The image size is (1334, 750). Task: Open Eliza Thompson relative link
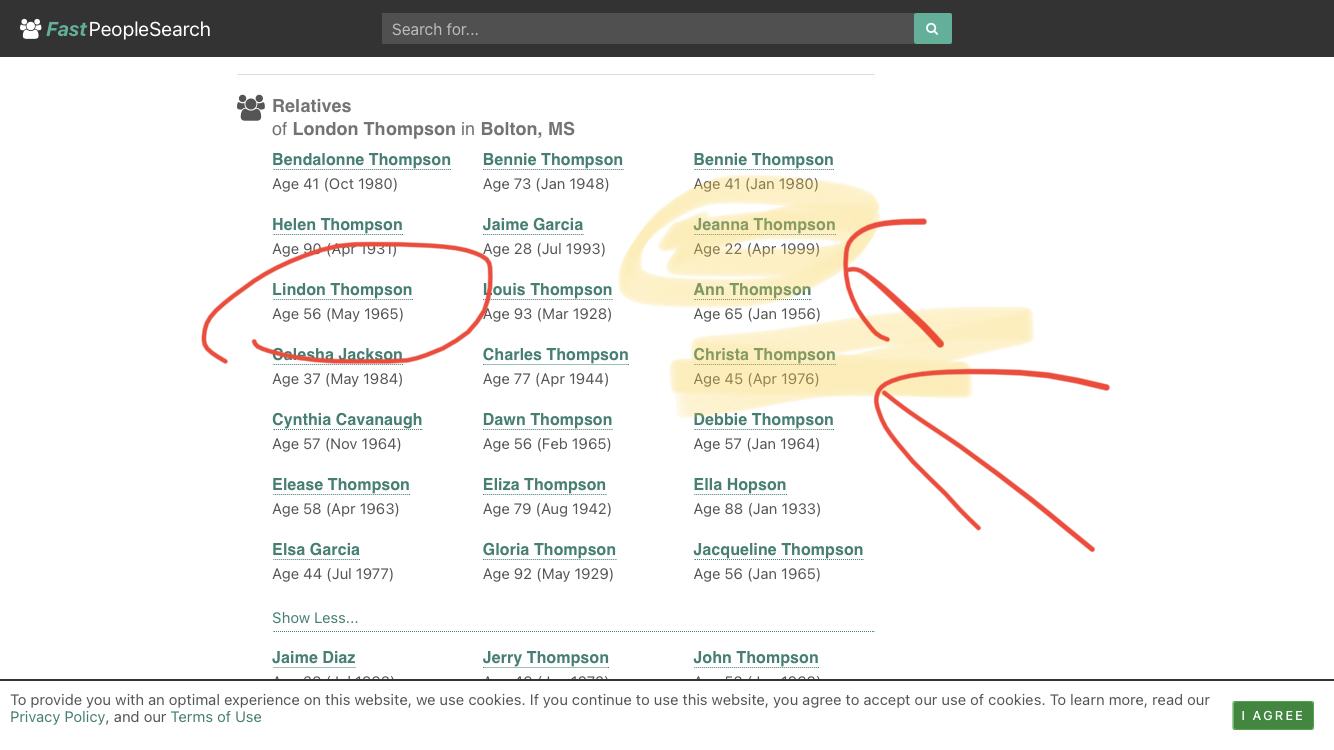544,485
